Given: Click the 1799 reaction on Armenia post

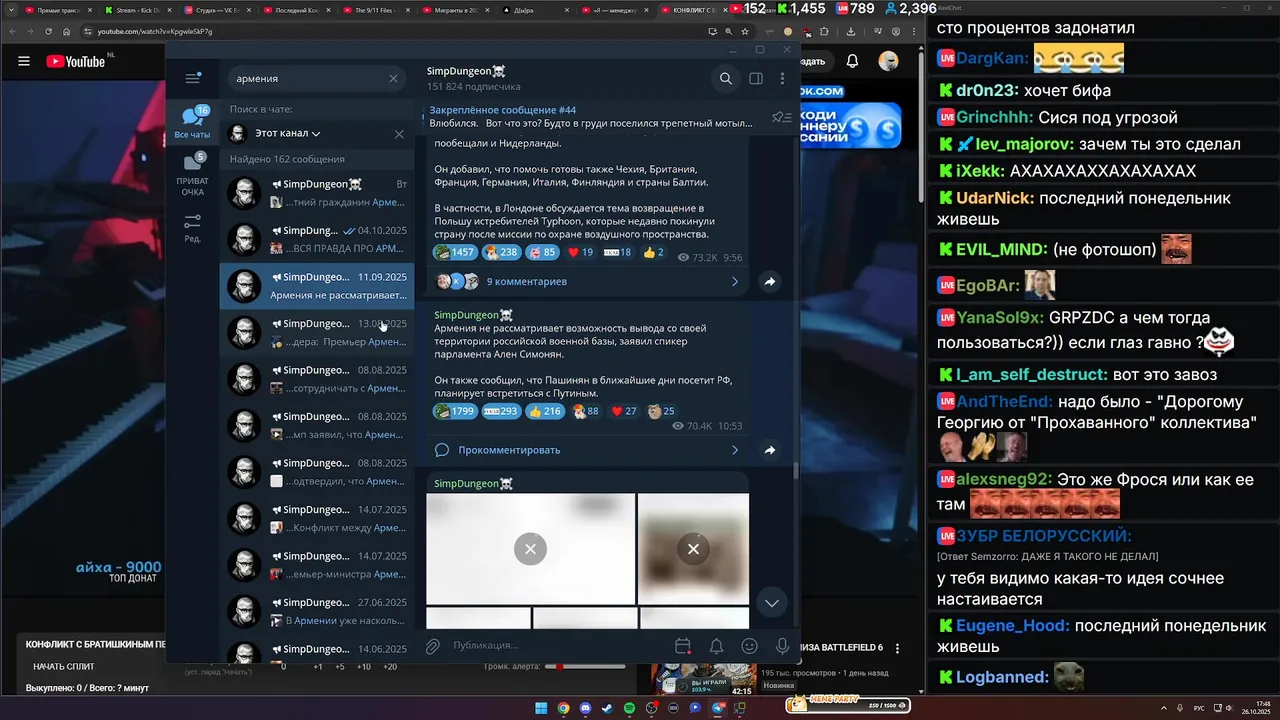Looking at the screenshot, I should pyautogui.click(x=455, y=411).
